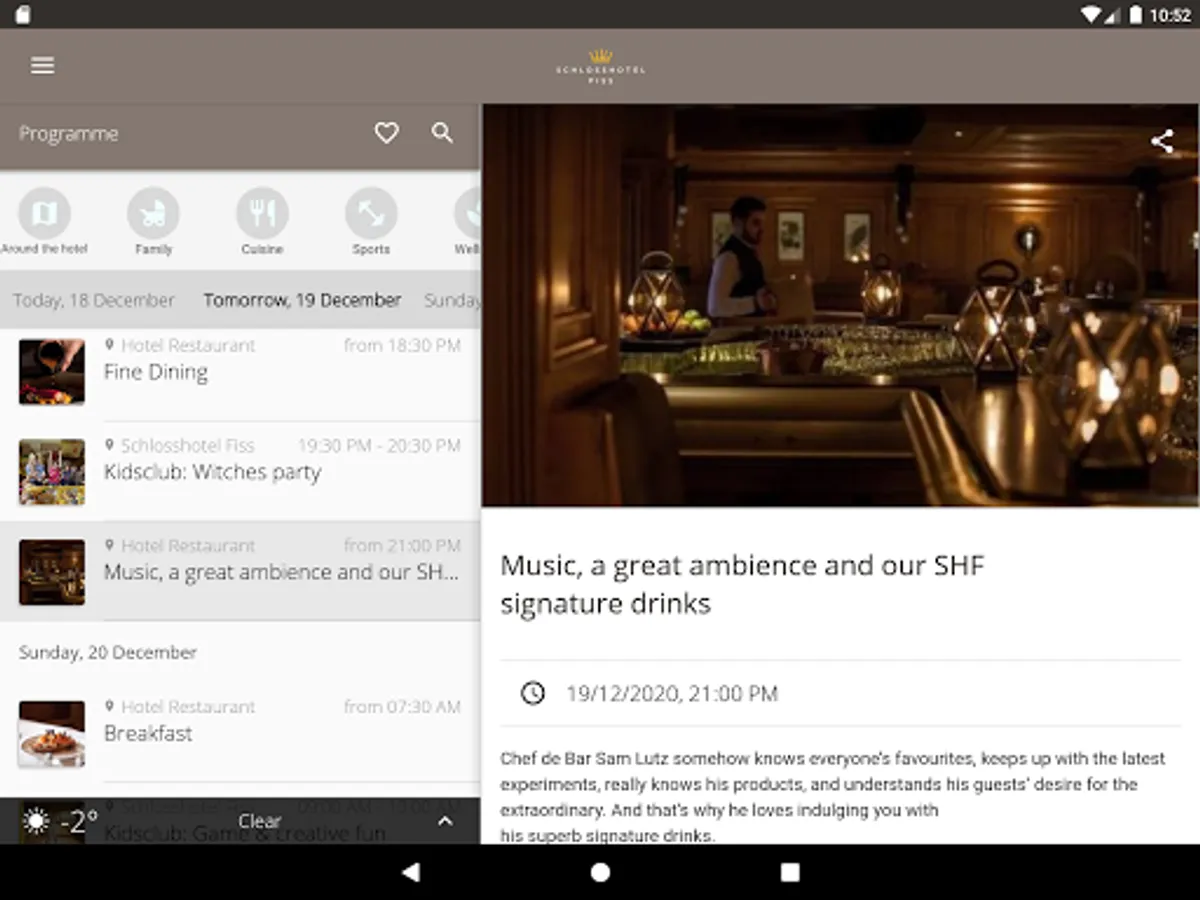The width and height of the screenshot is (1200, 900).
Task: Tap the Breakfast thumbnail image
Action: (52, 733)
